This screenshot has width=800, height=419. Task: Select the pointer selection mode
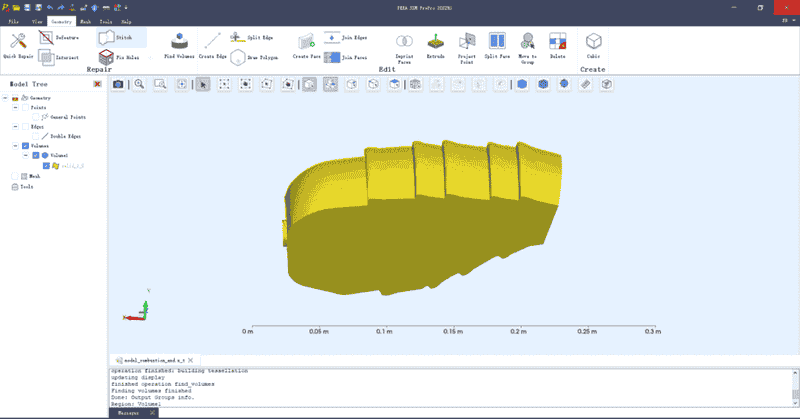pos(203,84)
